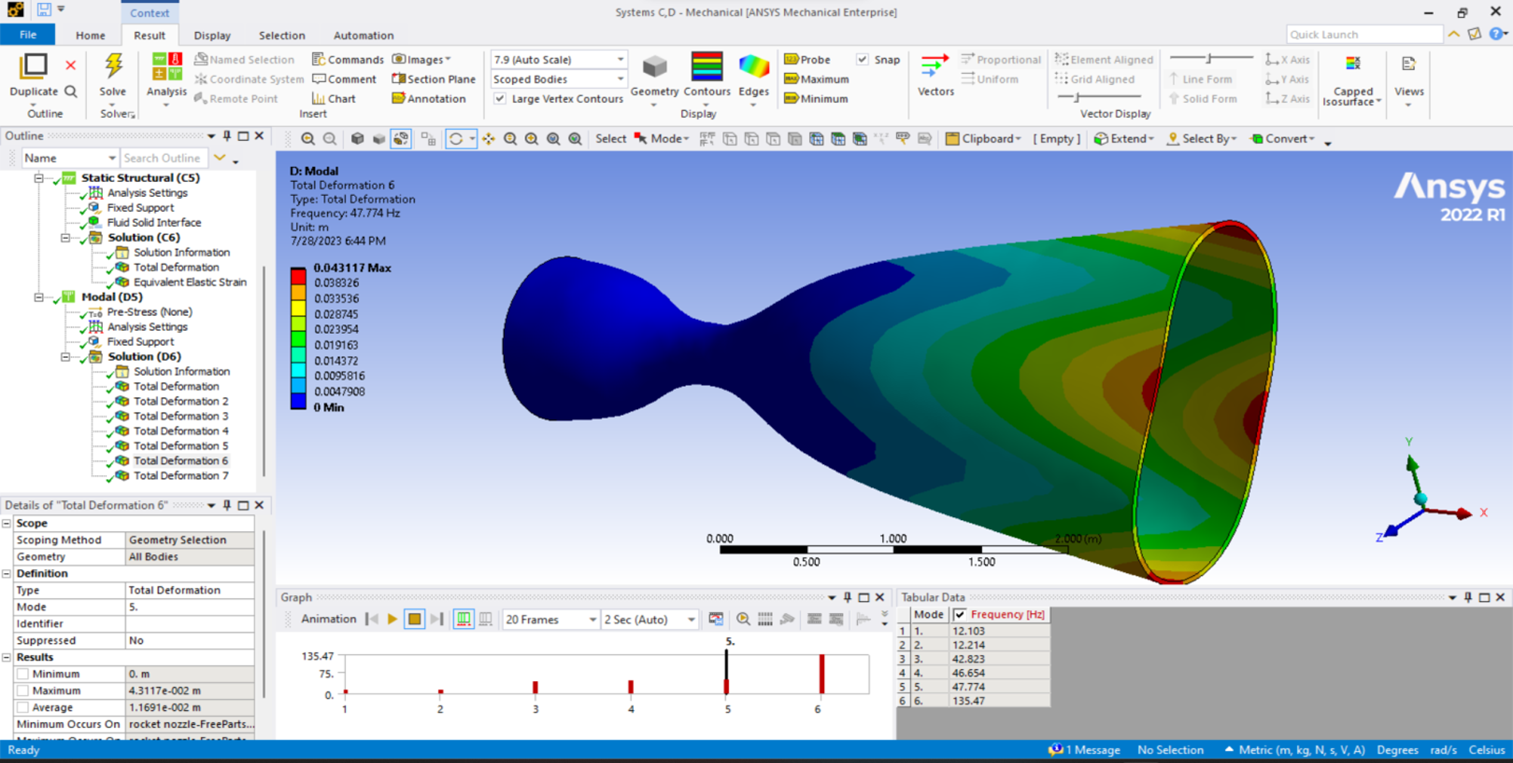The image size is (1513, 763).
Task: Click the Vectors icon
Action: click(935, 67)
